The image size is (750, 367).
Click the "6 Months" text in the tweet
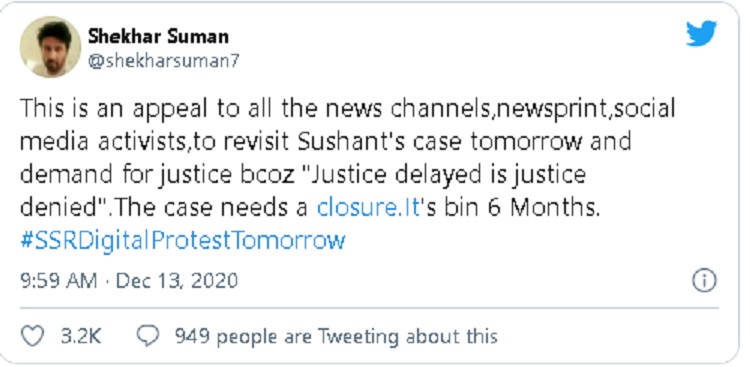(x=543, y=208)
